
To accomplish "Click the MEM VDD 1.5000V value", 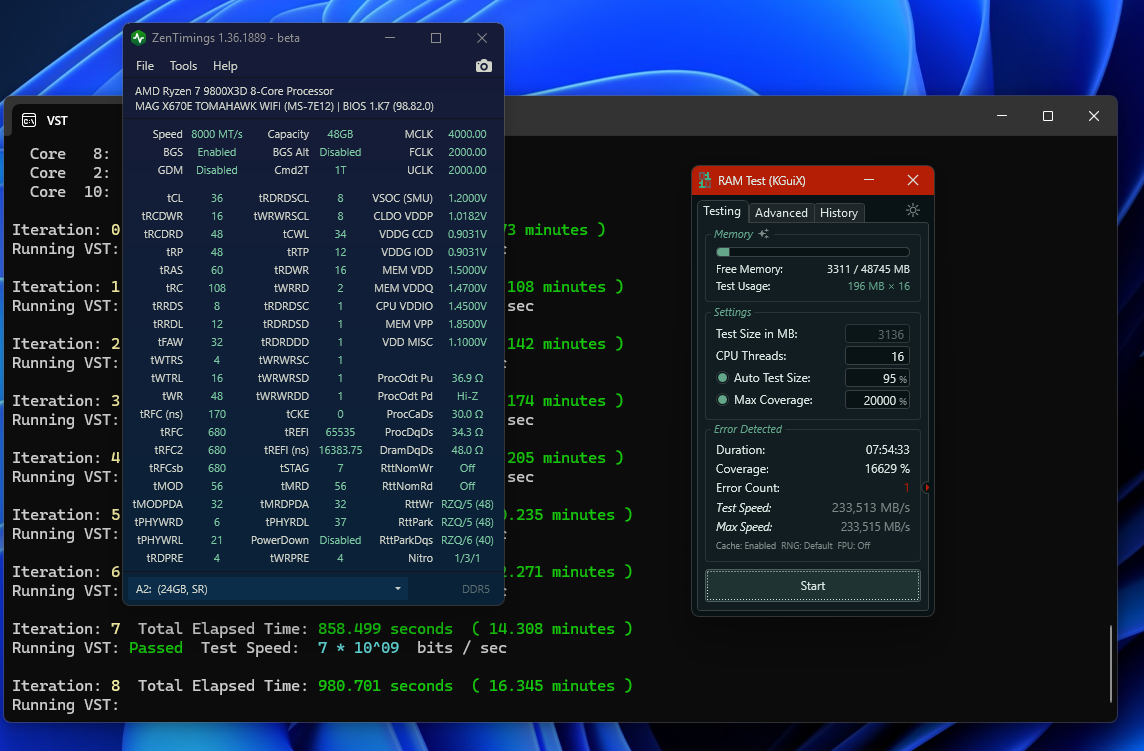I will click(x=467, y=270).
